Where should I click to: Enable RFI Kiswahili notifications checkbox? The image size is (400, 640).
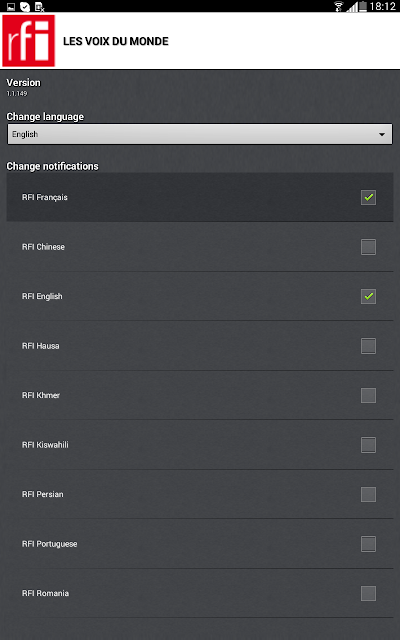(368, 445)
